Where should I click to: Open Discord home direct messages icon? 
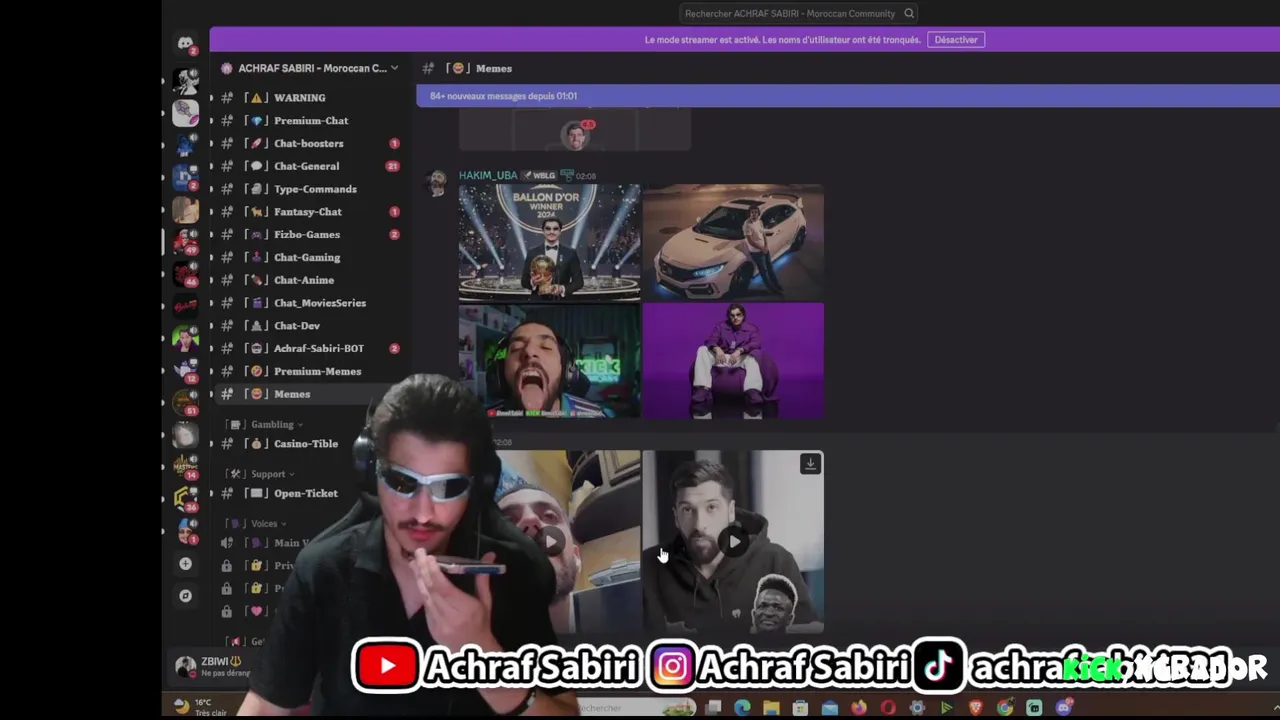pos(185,43)
